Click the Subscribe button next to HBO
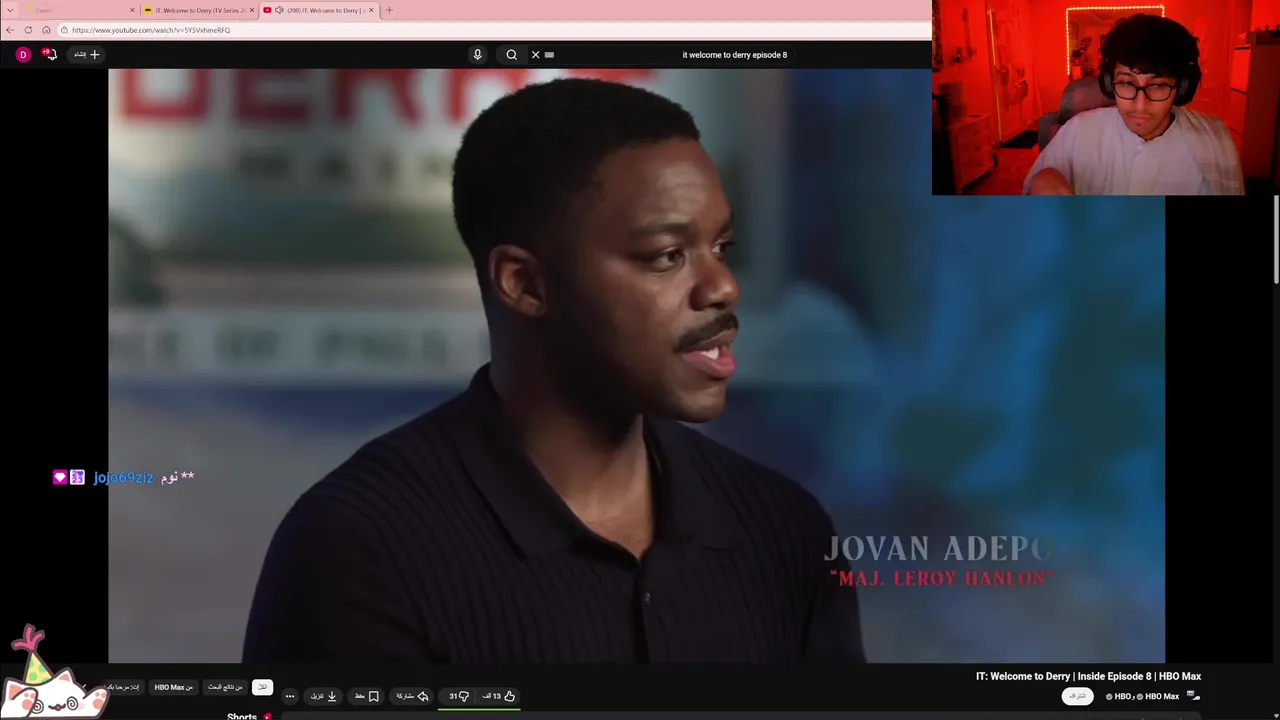1280x720 pixels. [x=1077, y=696]
